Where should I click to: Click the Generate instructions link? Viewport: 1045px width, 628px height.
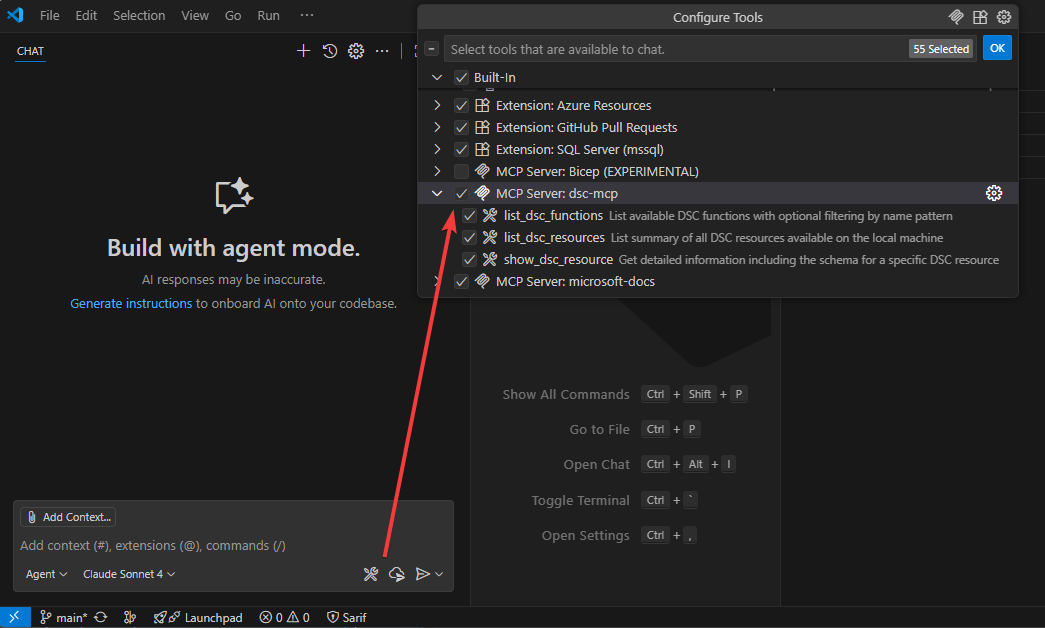131,303
